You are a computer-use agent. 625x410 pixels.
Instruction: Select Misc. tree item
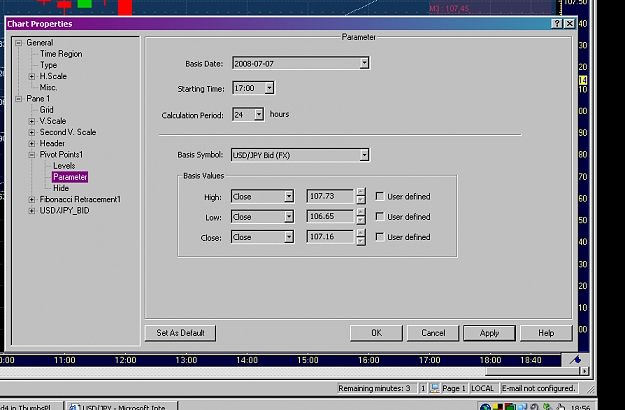pyautogui.click(x=48, y=87)
